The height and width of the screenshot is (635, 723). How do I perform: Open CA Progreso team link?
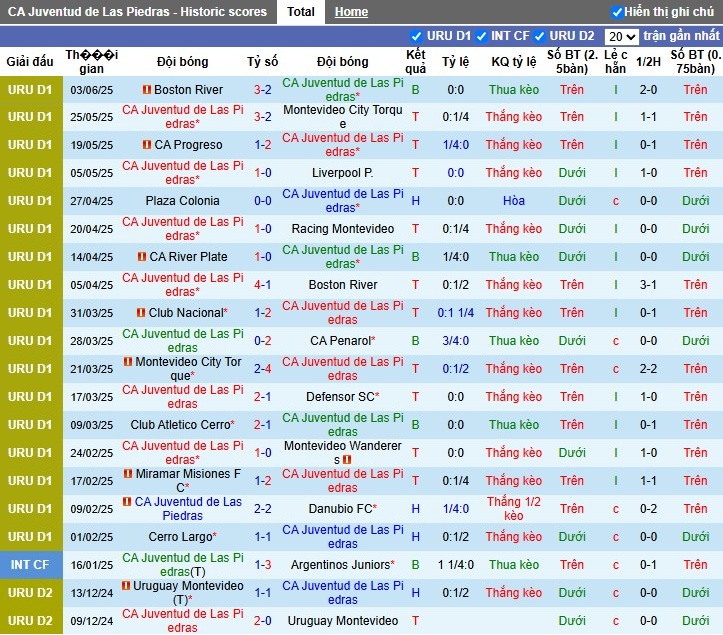pyautogui.click(x=188, y=145)
